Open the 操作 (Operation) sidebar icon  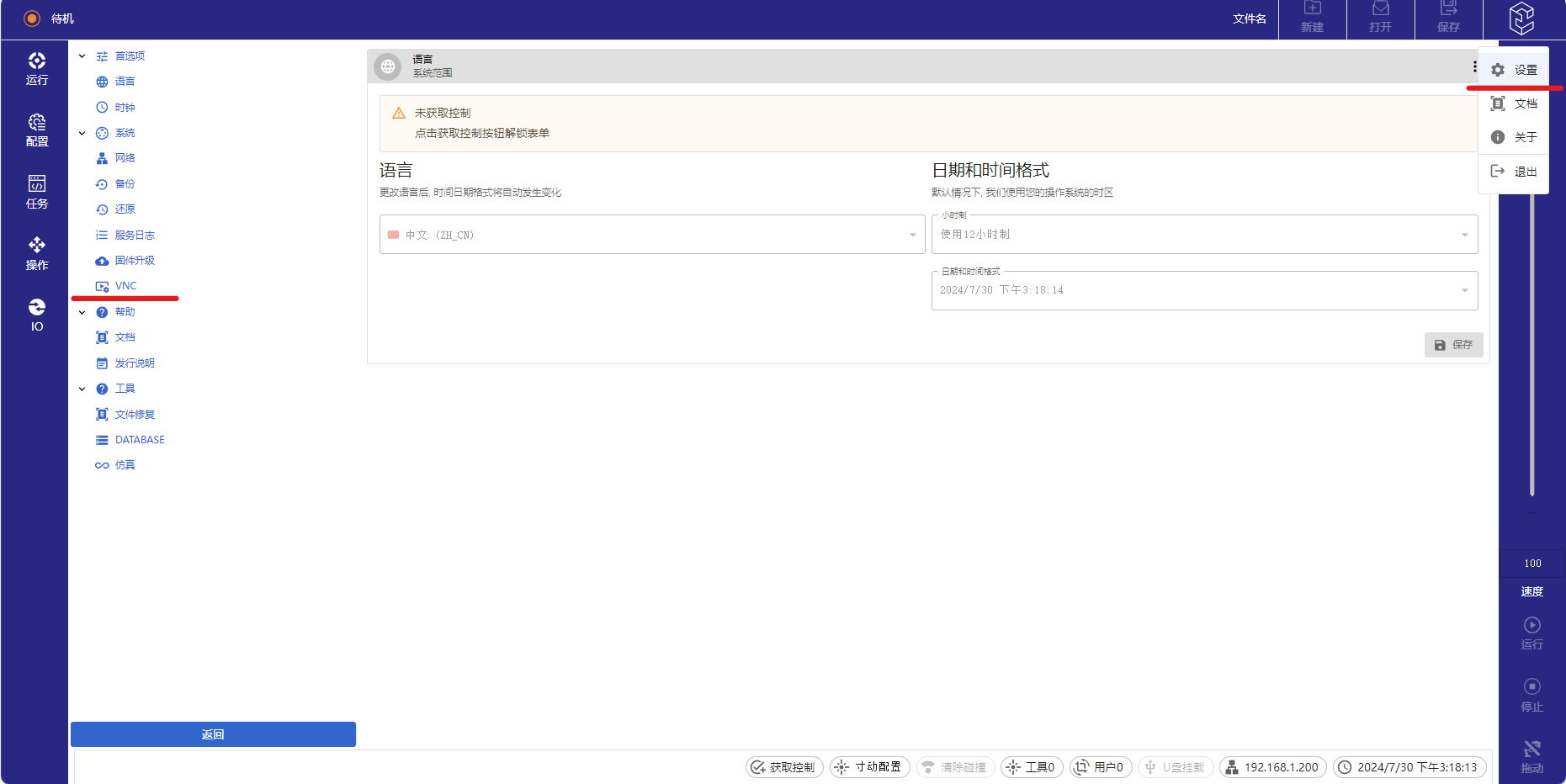pyautogui.click(x=36, y=253)
